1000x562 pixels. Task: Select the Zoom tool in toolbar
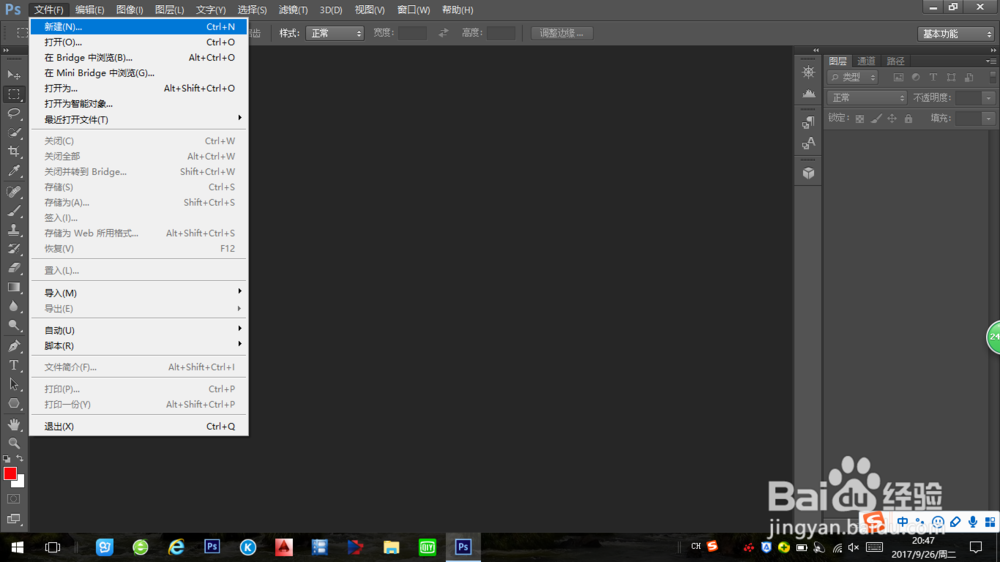tap(13, 443)
